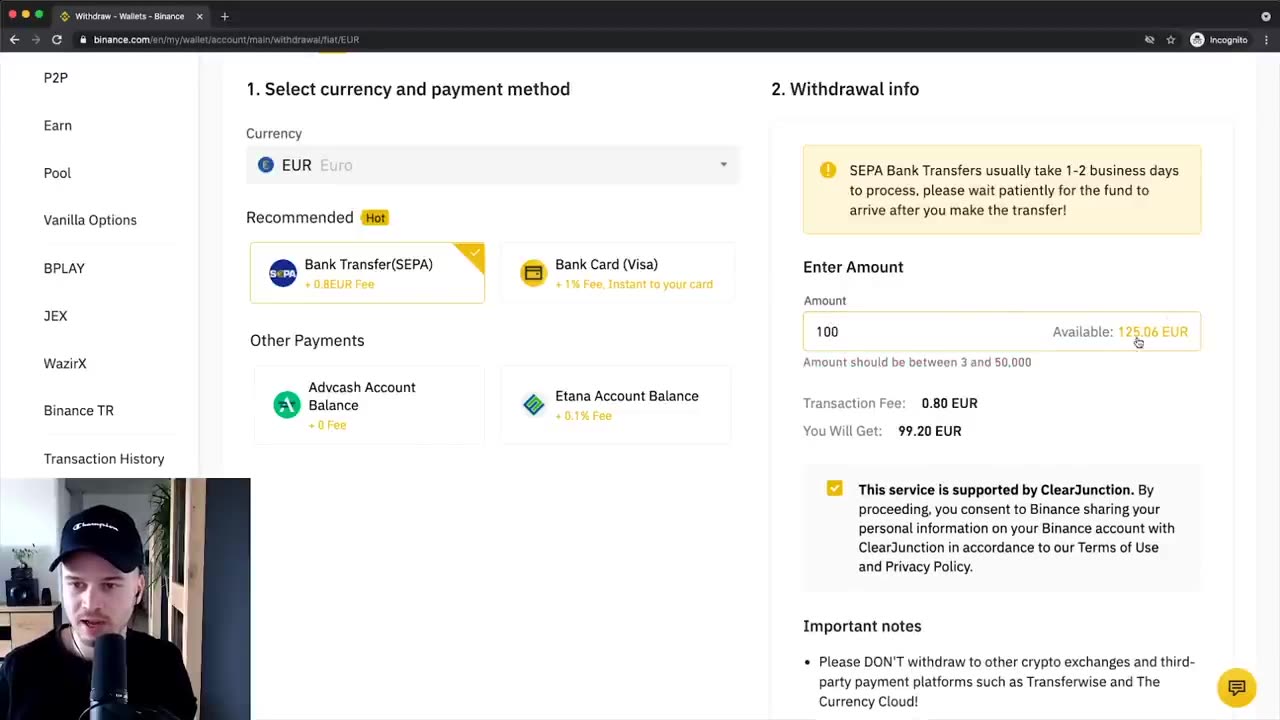Click the 'Other Payments' label
The image size is (1280, 720).
coord(307,340)
